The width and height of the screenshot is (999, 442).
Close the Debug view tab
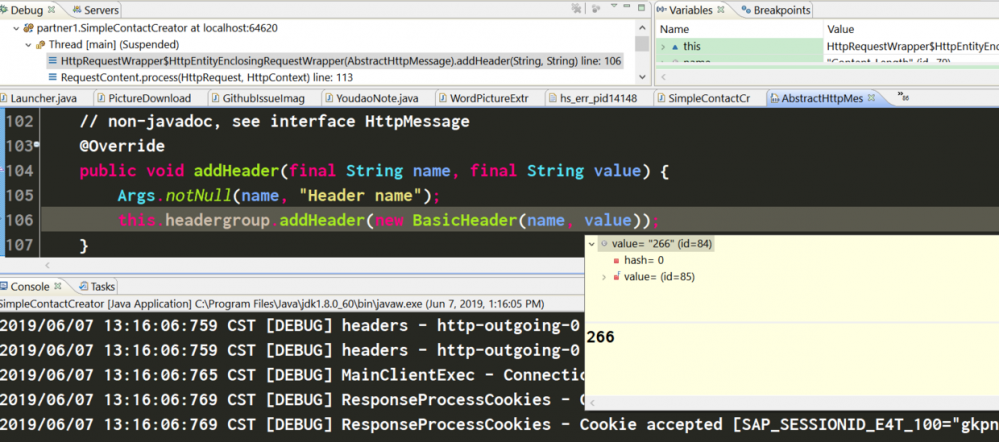tap(52, 10)
